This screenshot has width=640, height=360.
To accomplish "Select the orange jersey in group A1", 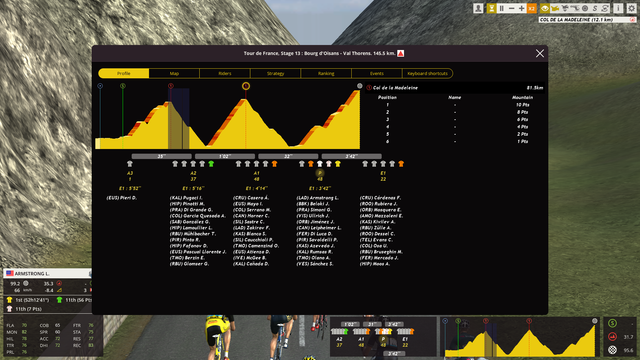I will (x=274, y=164).
